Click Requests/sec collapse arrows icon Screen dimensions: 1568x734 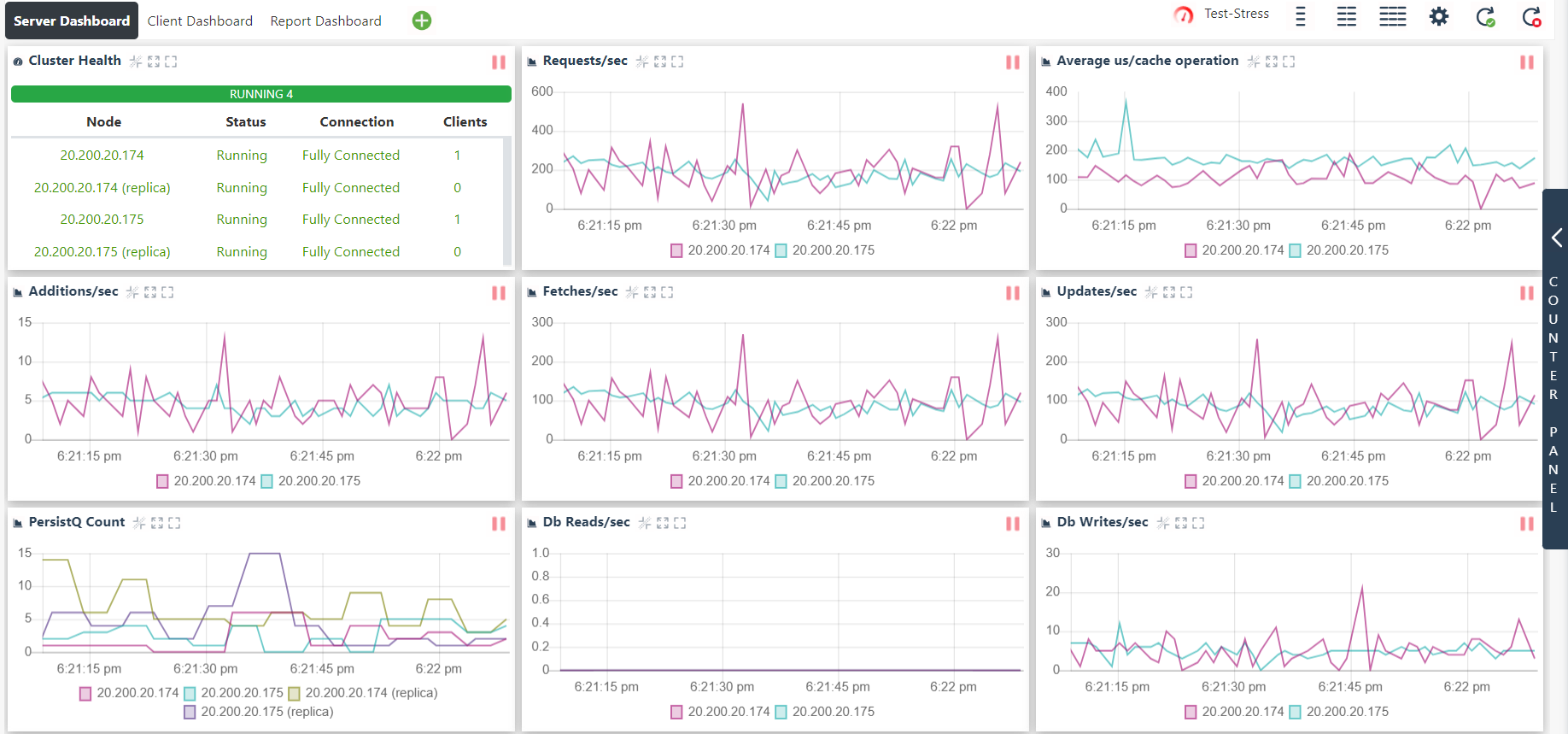643,62
